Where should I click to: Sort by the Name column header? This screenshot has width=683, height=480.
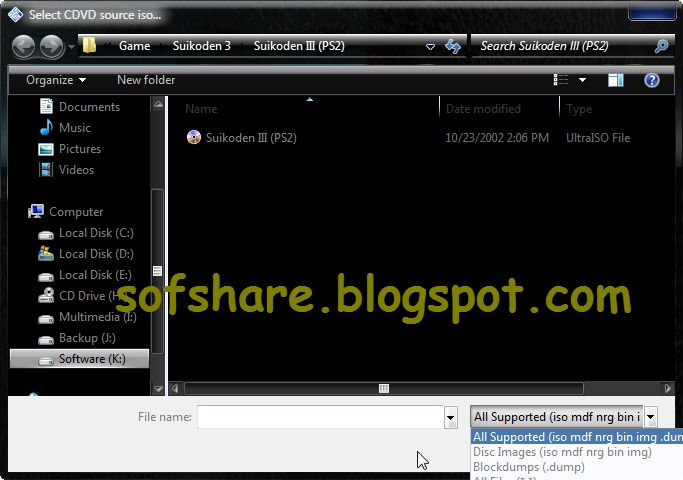click(x=201, y=109)
